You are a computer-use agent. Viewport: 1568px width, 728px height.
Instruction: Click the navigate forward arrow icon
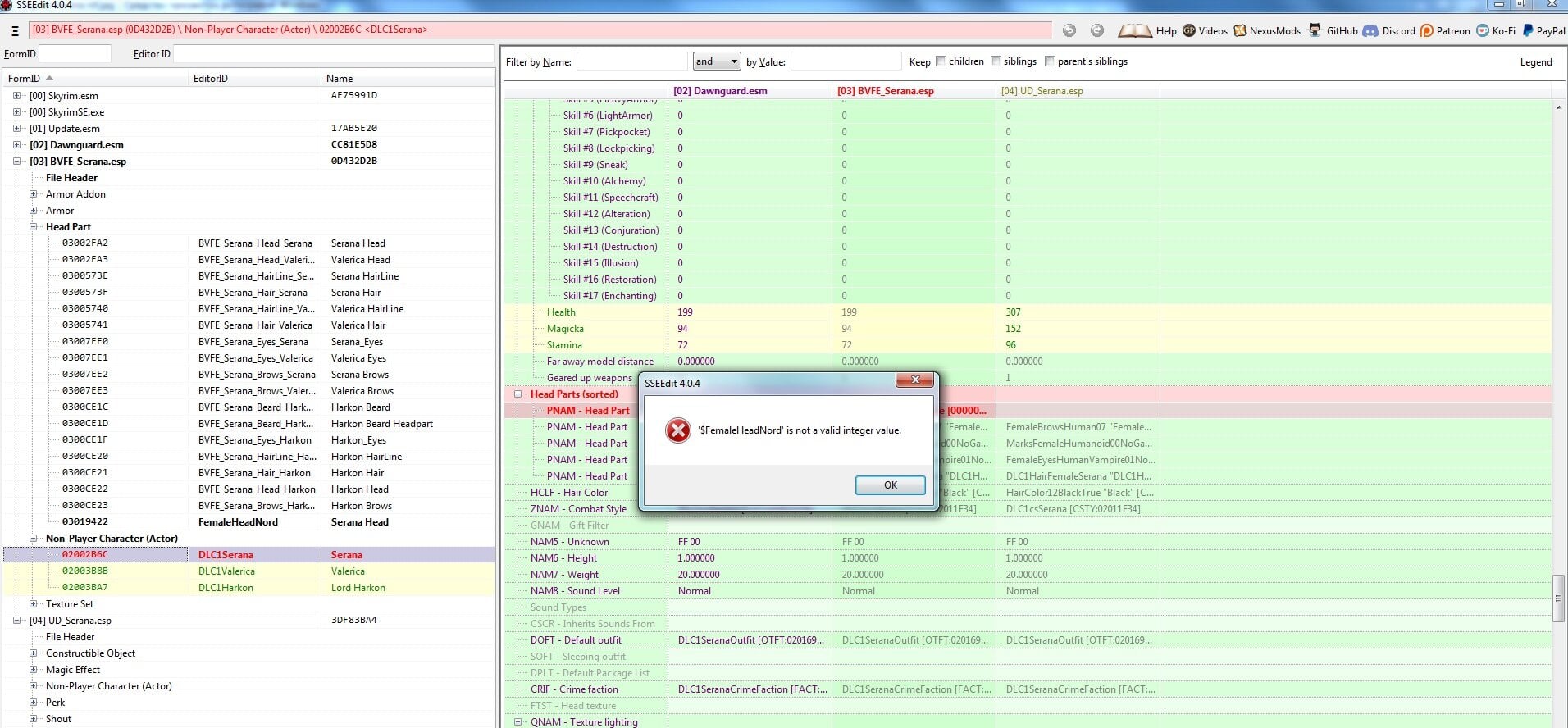click(x=1097, y=30)
